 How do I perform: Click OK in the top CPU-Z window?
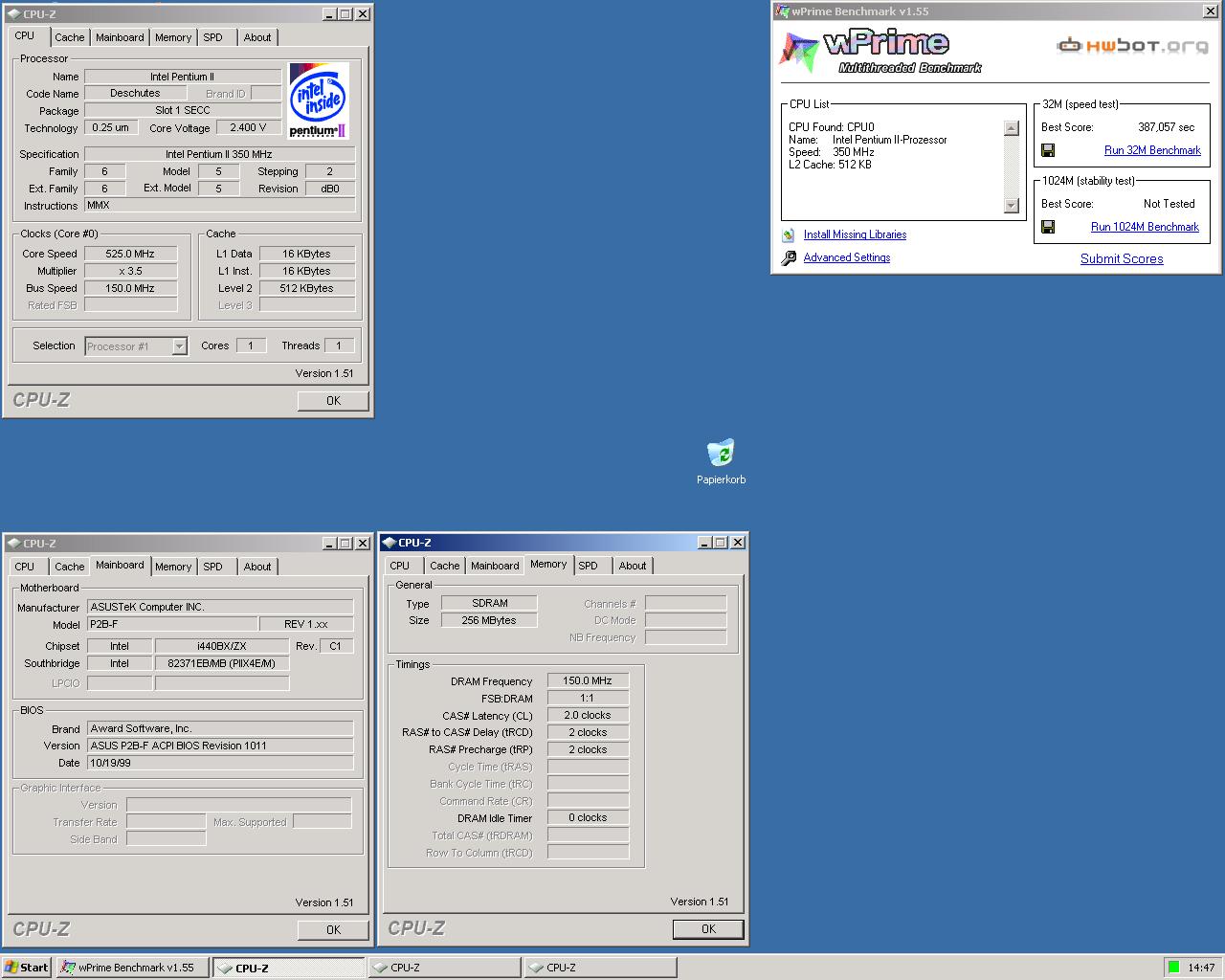click(333, 401)
